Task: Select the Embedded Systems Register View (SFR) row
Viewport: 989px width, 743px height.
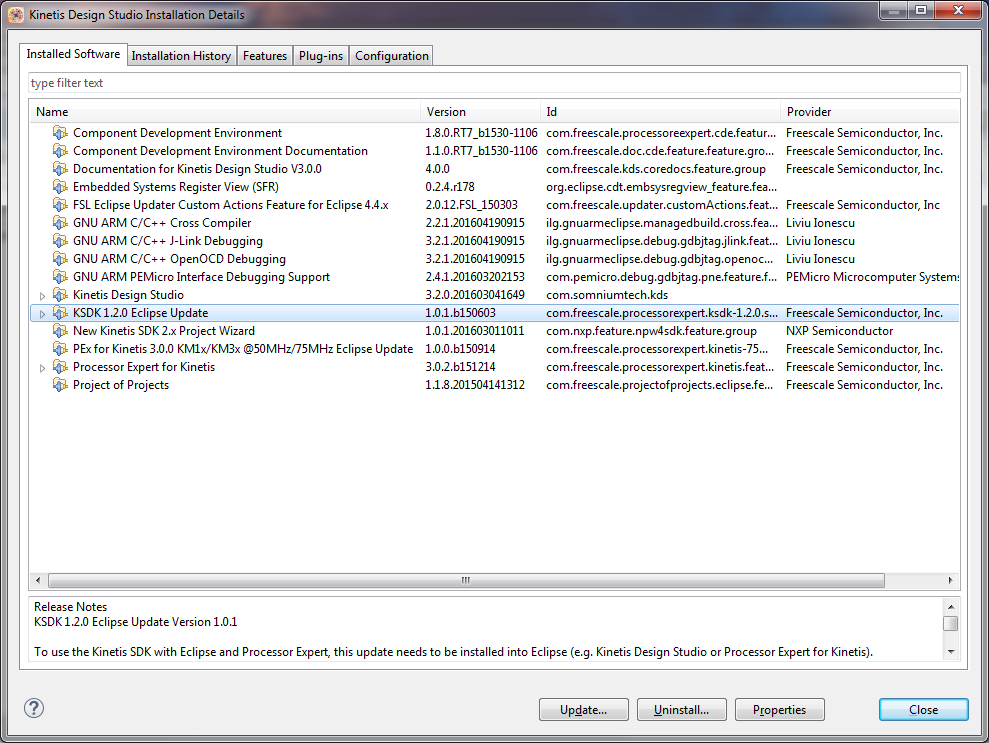Action: (494, 187)
